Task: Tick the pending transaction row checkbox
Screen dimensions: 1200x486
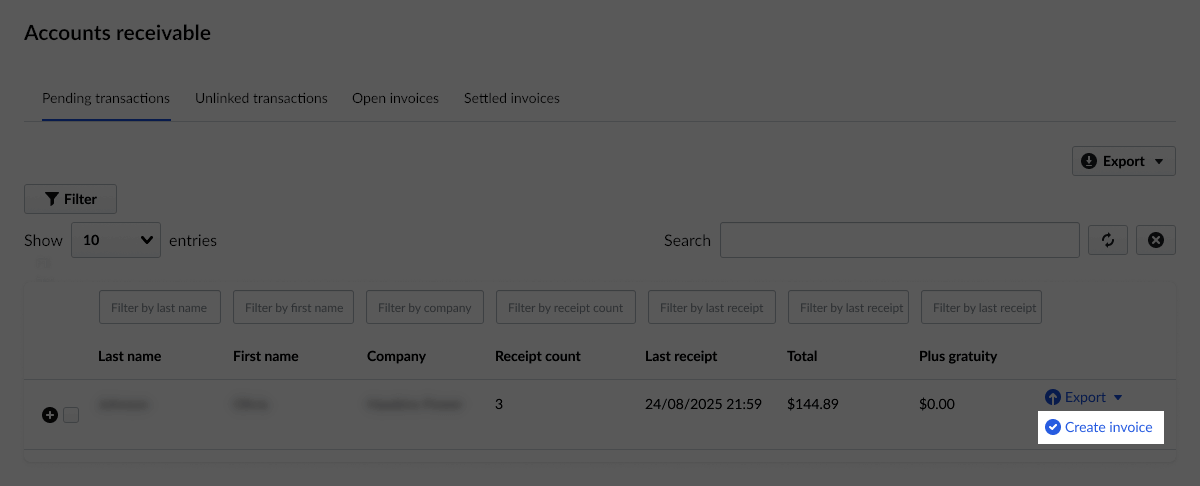Action: (71, 415)
